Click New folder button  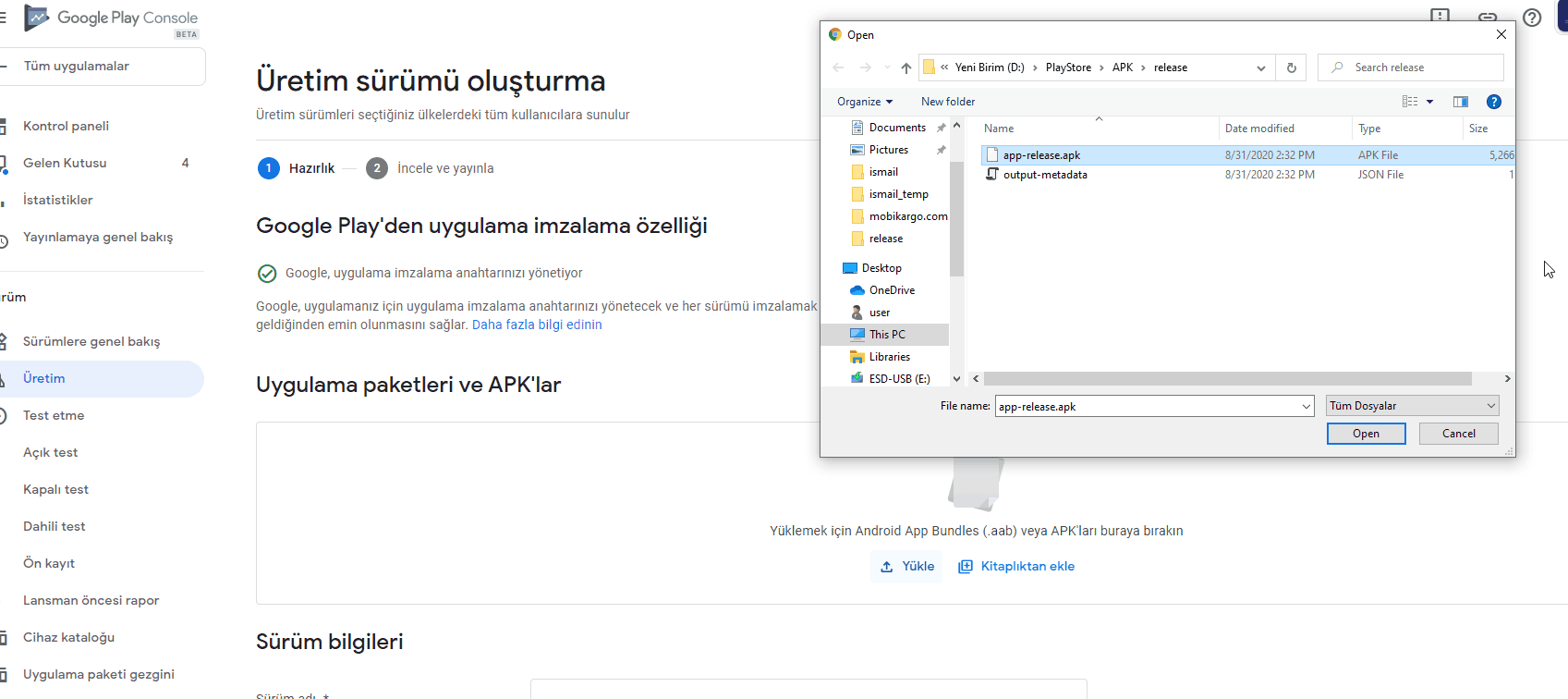[948, 102]
